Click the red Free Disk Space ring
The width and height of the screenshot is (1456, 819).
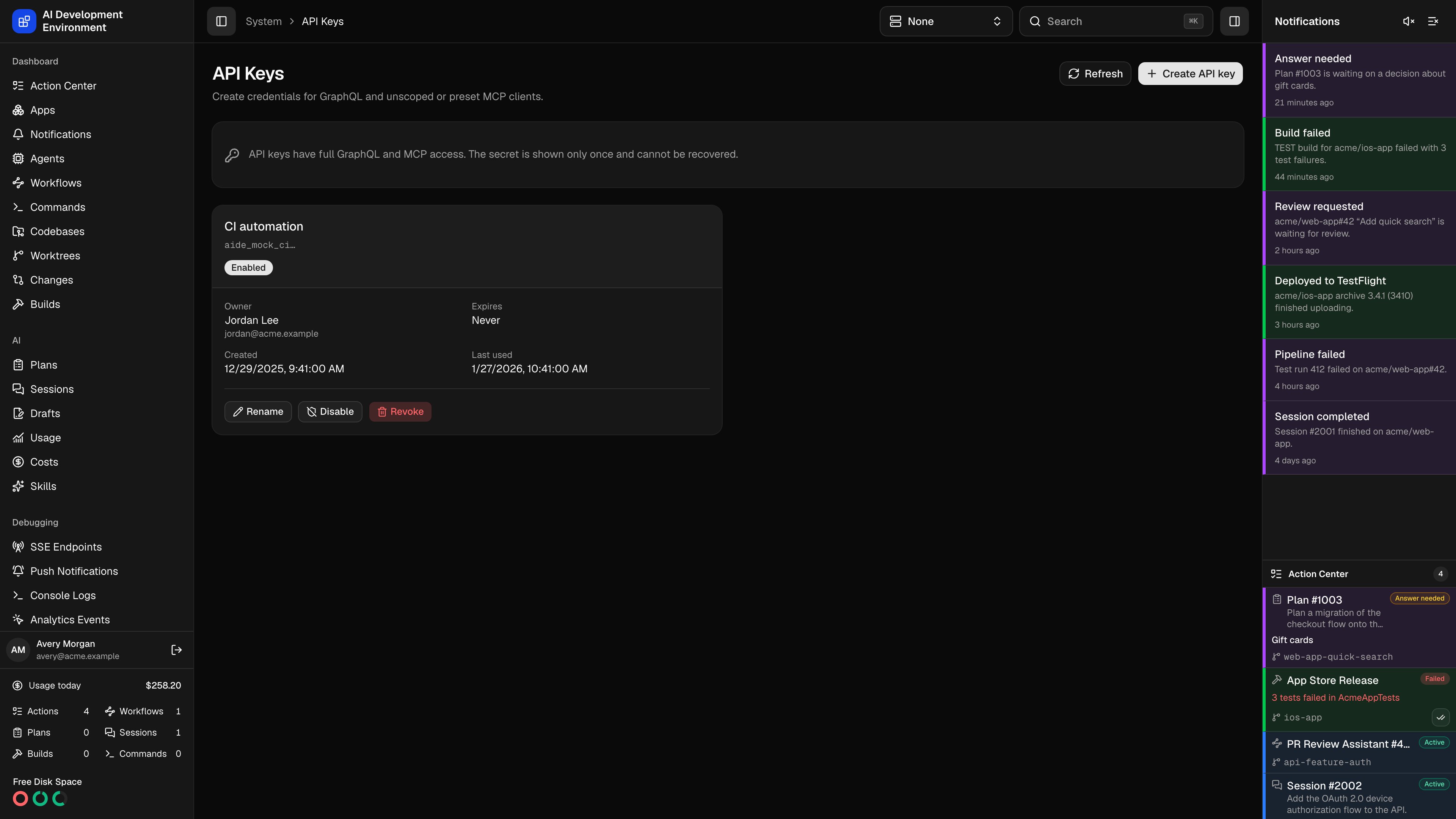[x=20, y=799]
